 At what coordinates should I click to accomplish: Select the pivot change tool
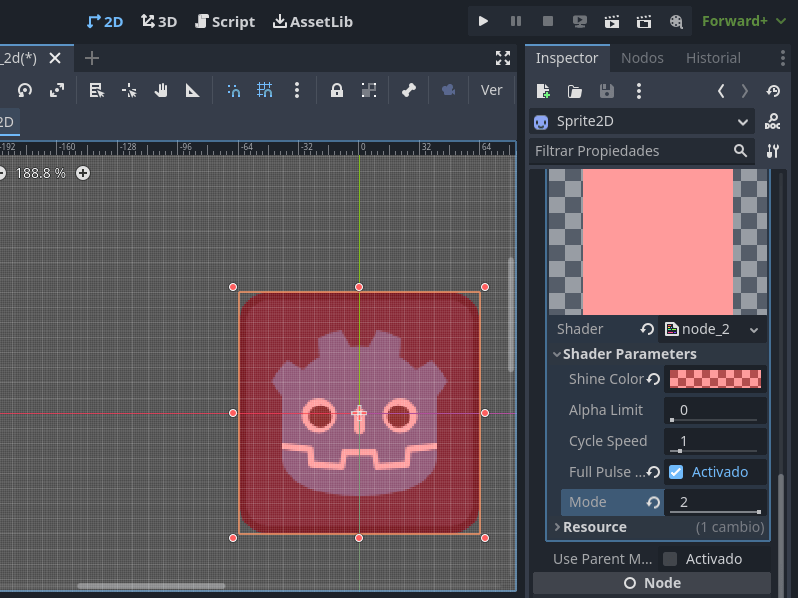tap(129, 91)
